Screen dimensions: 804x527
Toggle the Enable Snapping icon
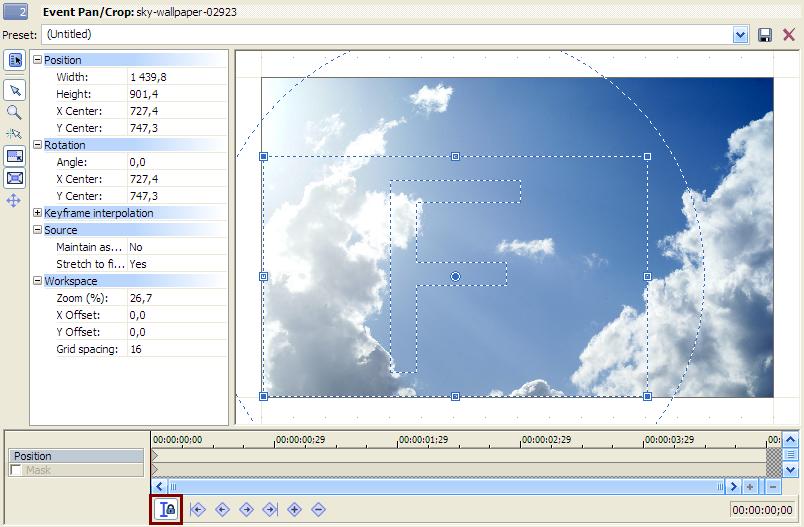tap(15, 134)
